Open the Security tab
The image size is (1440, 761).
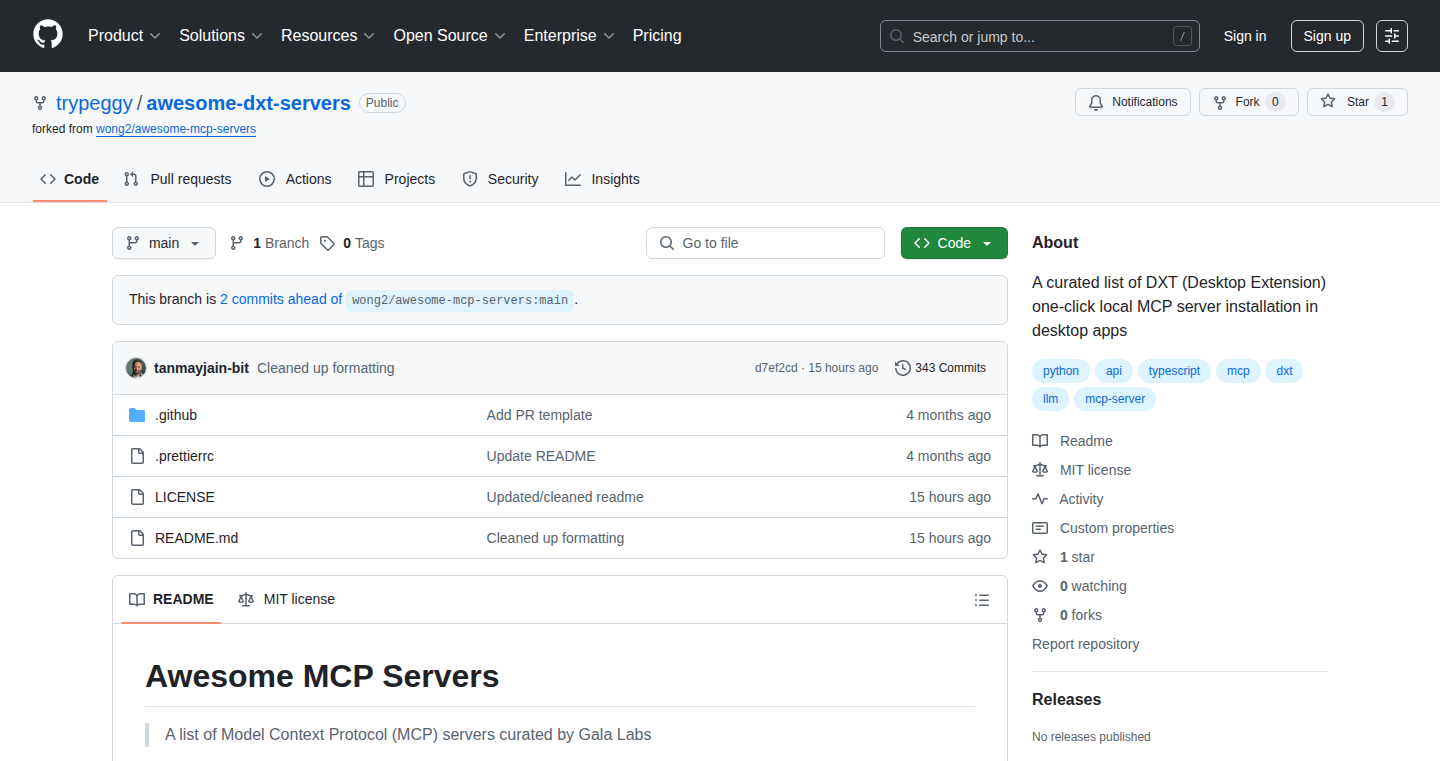click(x=501, y=179)
